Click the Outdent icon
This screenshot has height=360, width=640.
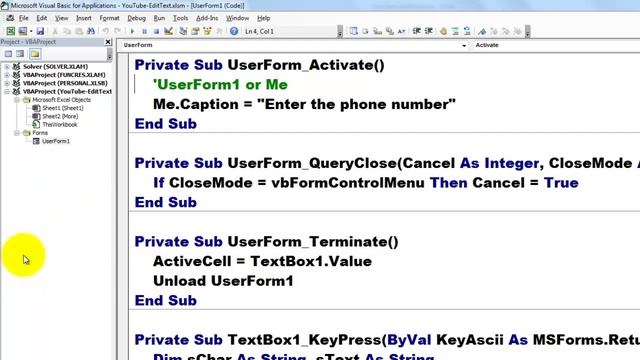(429, 31)
